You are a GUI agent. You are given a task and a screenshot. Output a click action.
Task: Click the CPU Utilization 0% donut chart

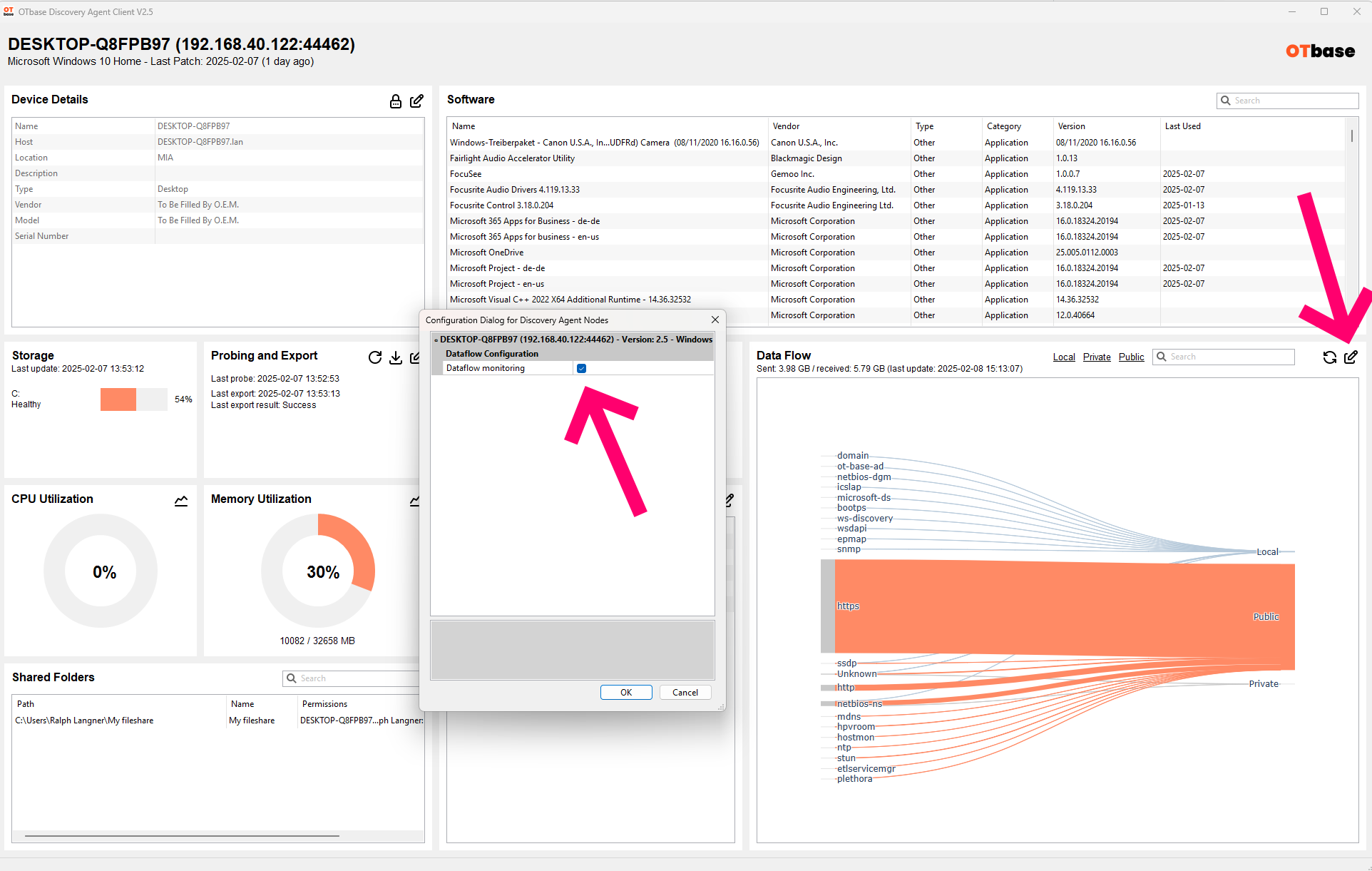pyautogui.click(x=101, y=571)
